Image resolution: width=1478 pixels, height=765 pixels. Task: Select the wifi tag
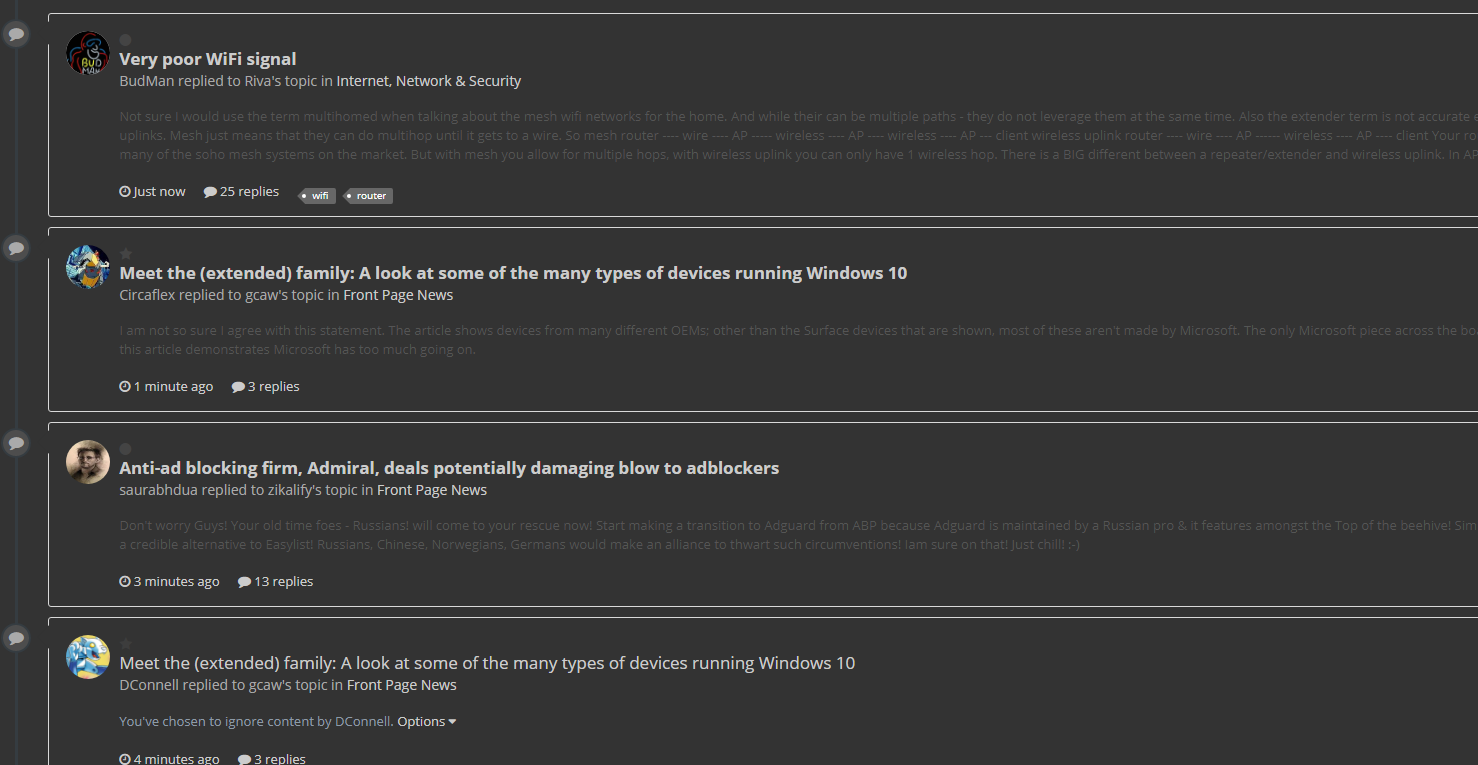click(318, 195)
